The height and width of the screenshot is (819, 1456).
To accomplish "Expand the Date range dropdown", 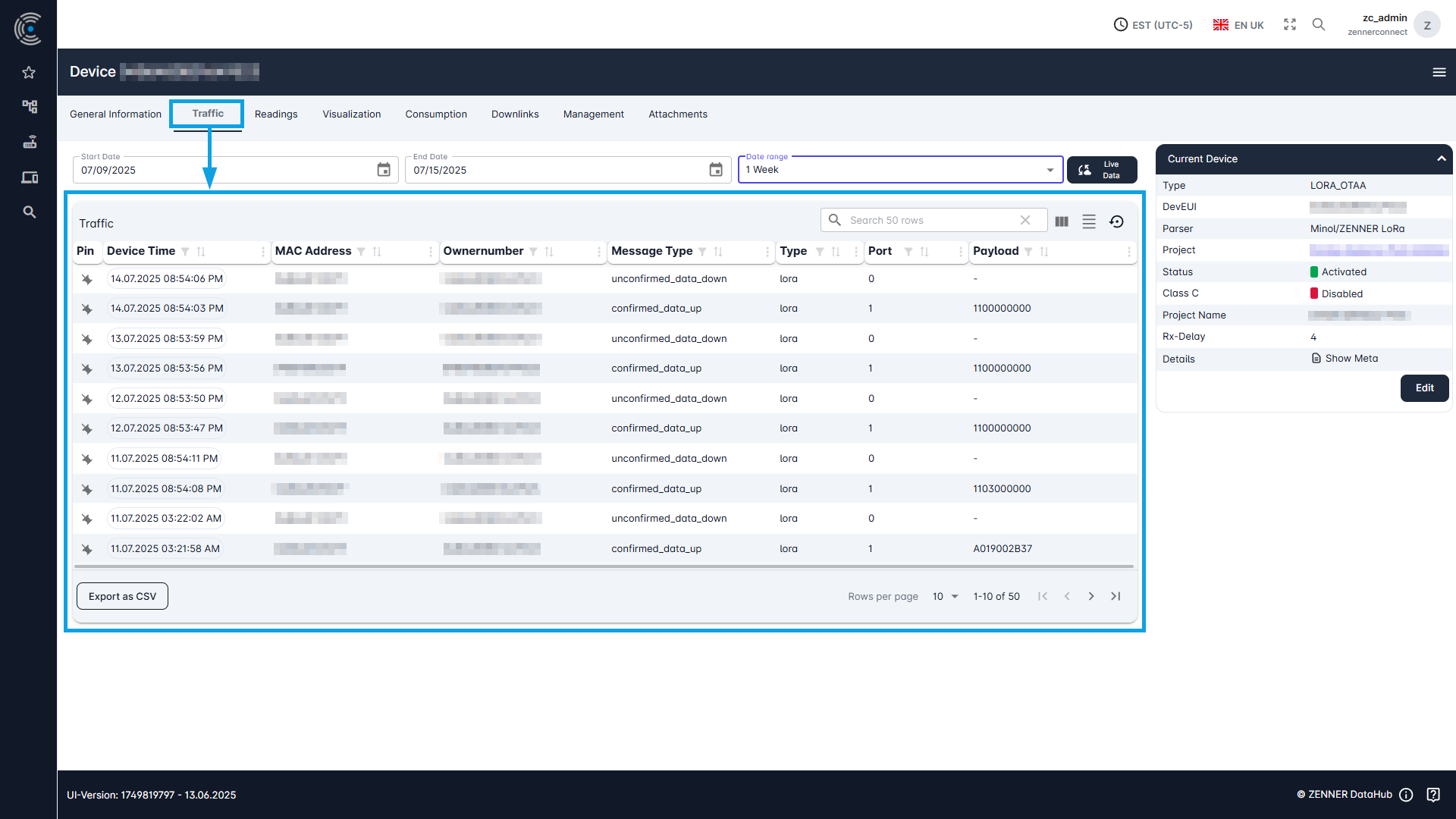I will (1050, 169).
